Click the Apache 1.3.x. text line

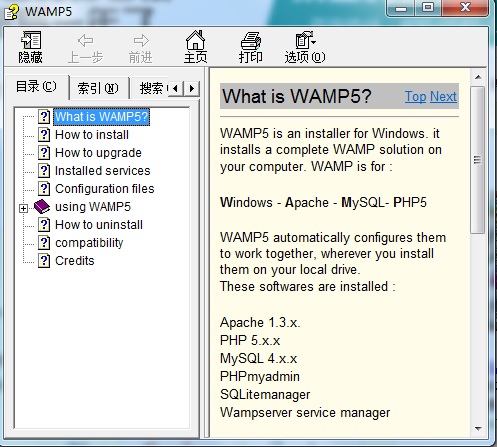tap(260, 323)
